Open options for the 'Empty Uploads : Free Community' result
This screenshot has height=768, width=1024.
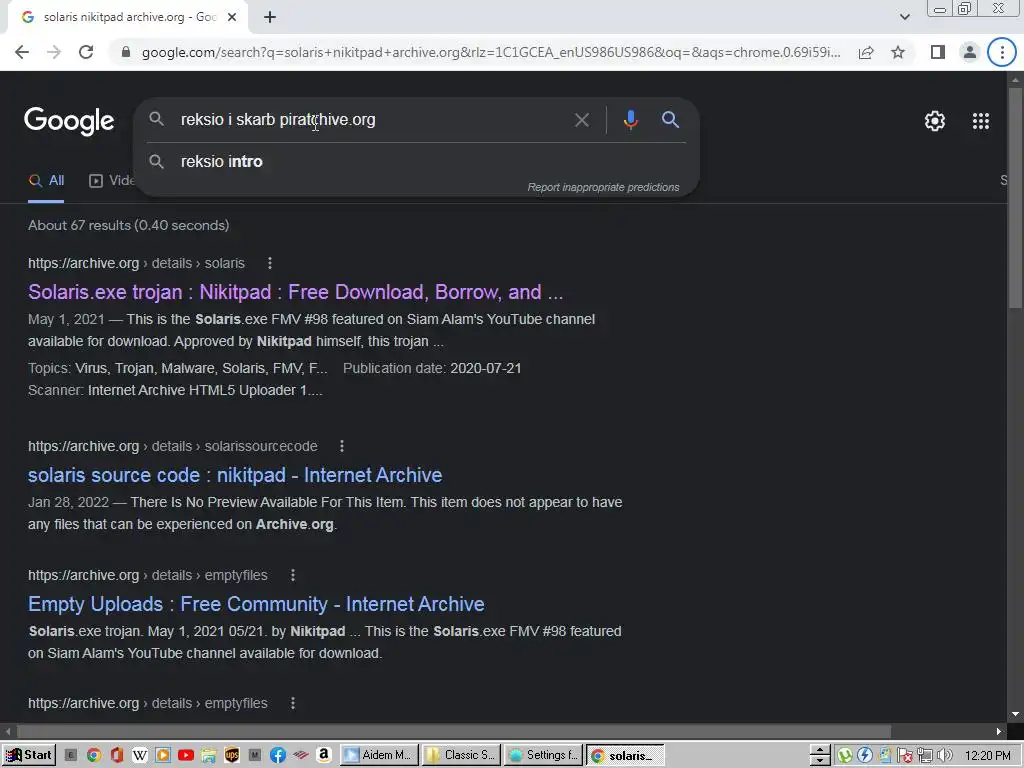point(293,575)
